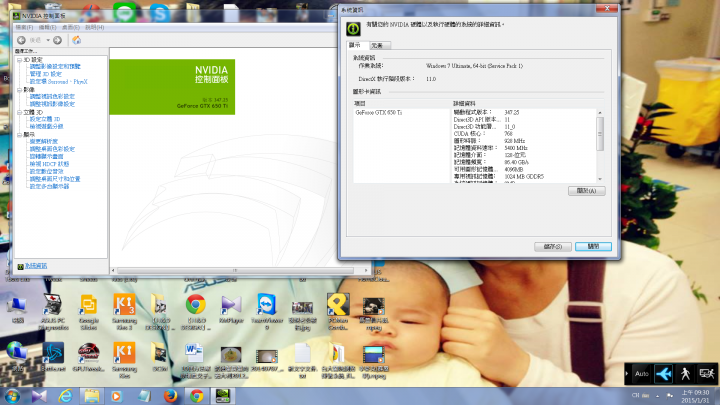Screen dimensions: 720x405
Task: Click the green NVIDIA info icon in dialog
Action: [353, 29]
